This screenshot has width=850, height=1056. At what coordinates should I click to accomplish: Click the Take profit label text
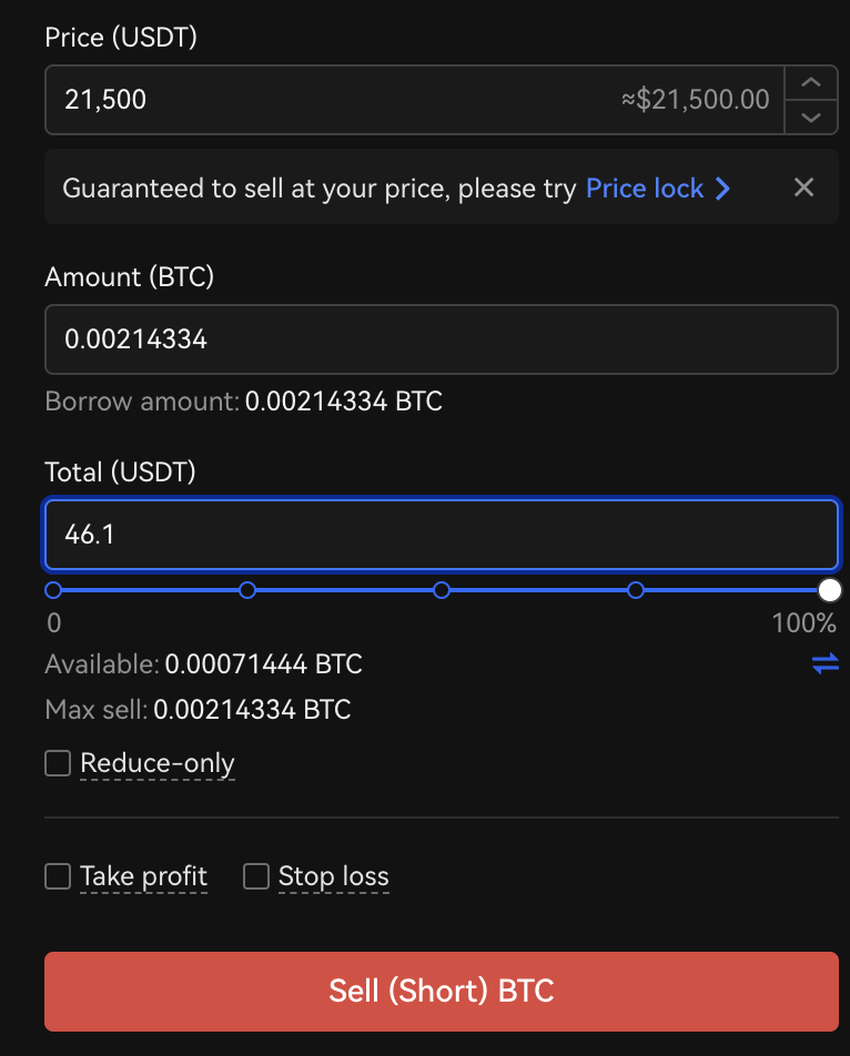tap(143, 877)
